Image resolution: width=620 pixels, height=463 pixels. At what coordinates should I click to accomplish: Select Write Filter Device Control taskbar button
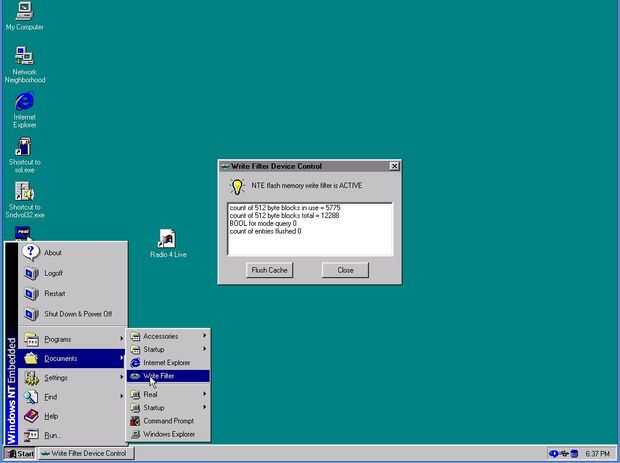tap(86, 454)
